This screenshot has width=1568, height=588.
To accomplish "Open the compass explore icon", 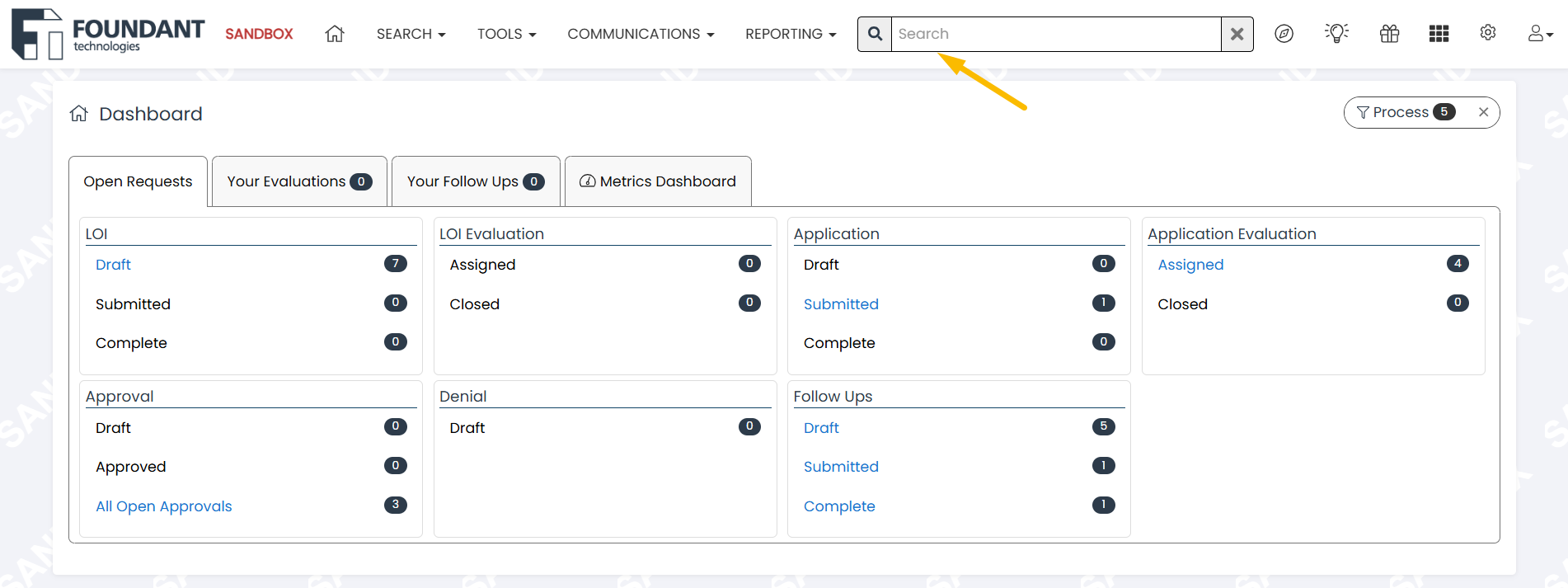I will [x=1284, y=34].
